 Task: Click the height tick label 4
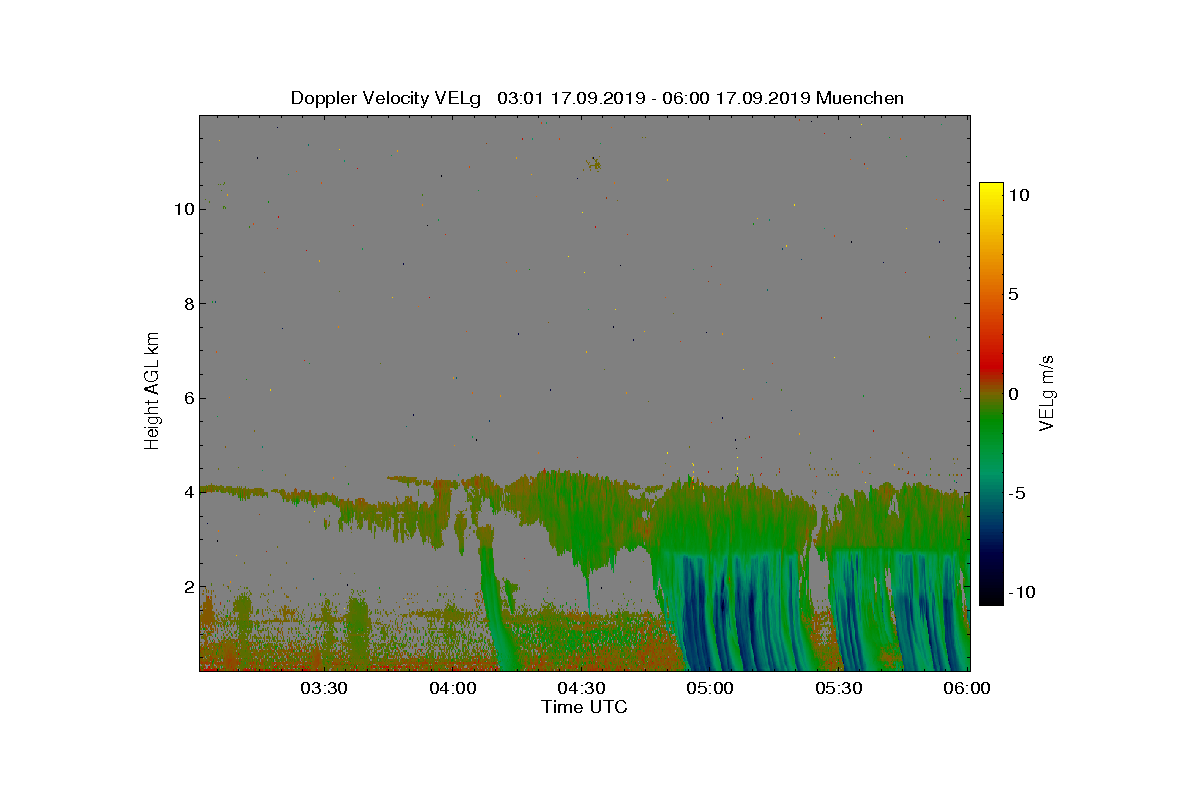click(188, 492)
